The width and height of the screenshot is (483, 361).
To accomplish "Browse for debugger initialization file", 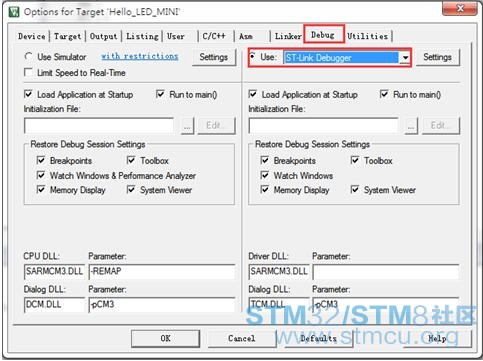I will coord(411,127).
